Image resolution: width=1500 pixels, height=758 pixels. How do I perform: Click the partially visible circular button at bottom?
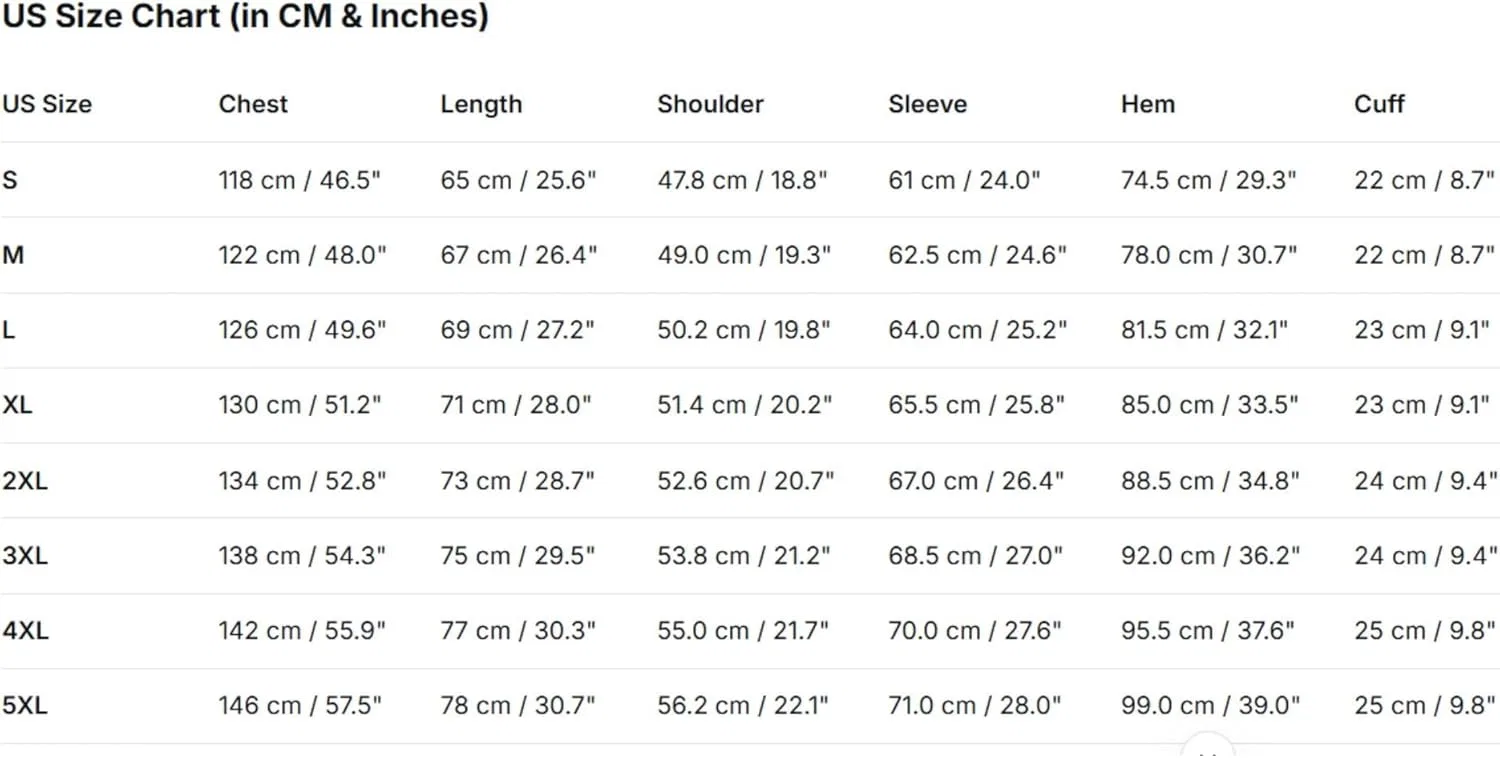1207,748
